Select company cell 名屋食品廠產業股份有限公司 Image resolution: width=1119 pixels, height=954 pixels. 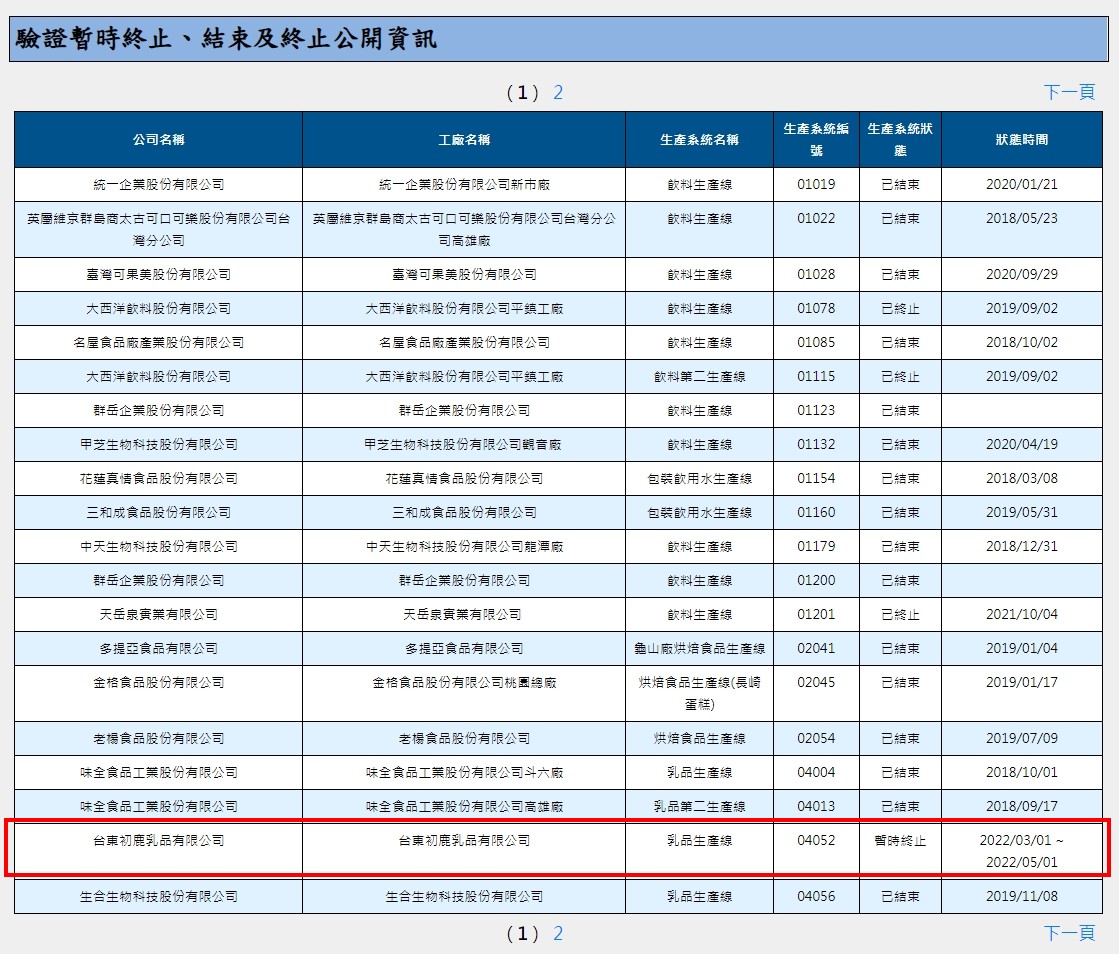[x=158, y=342]
